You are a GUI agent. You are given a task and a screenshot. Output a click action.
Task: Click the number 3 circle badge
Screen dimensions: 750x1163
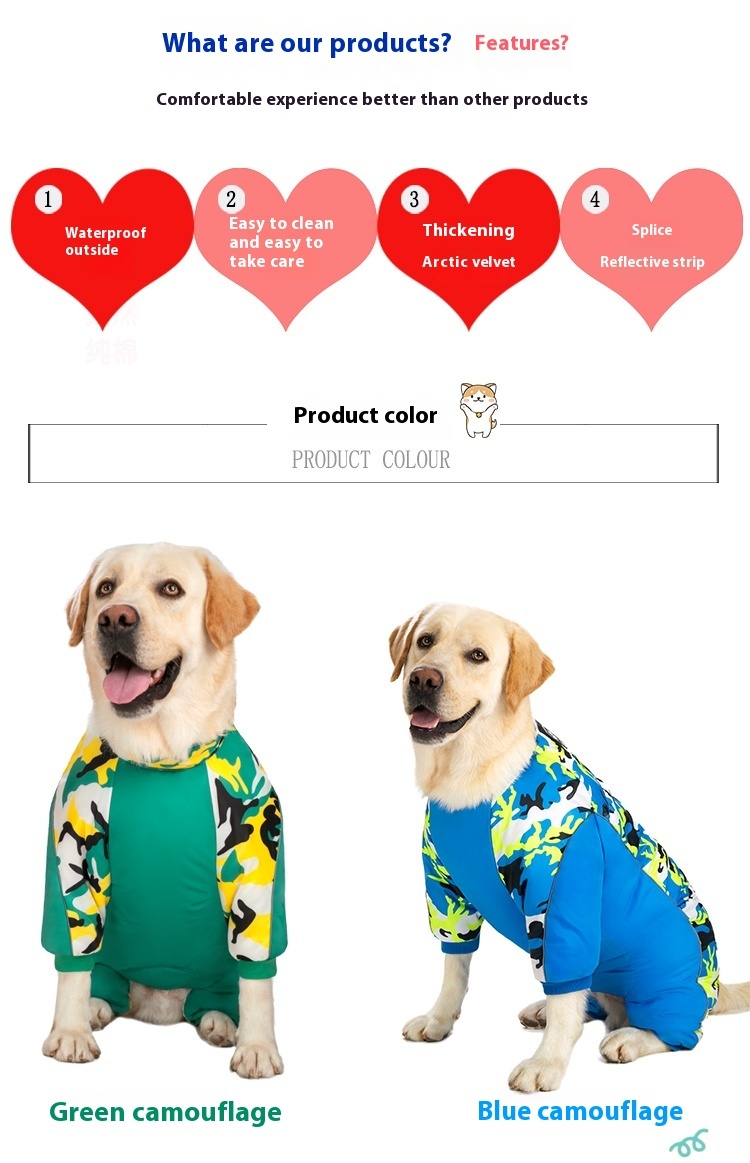pyautogui.click(x=414, y=199)
